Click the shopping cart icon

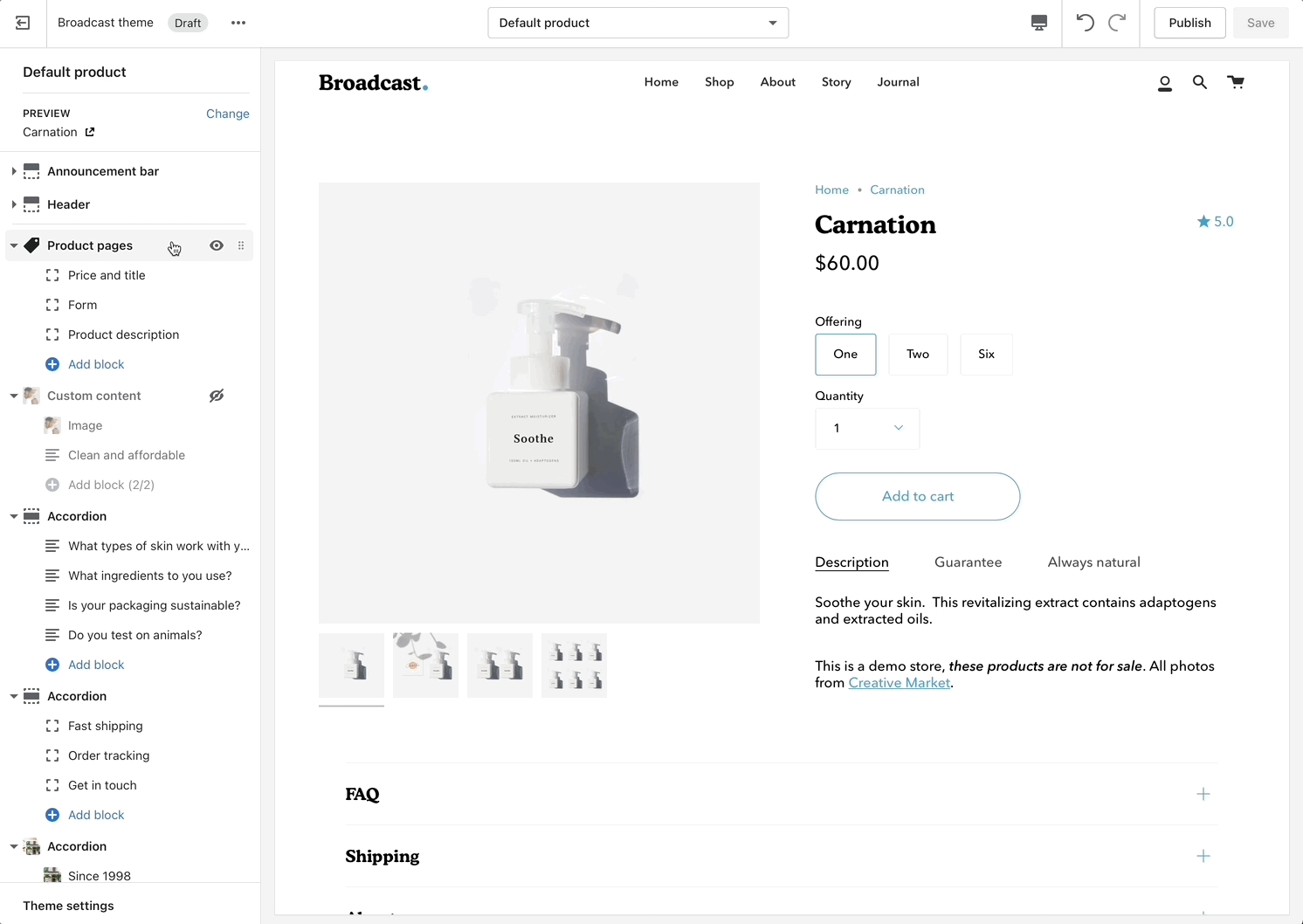point(1236,82)
